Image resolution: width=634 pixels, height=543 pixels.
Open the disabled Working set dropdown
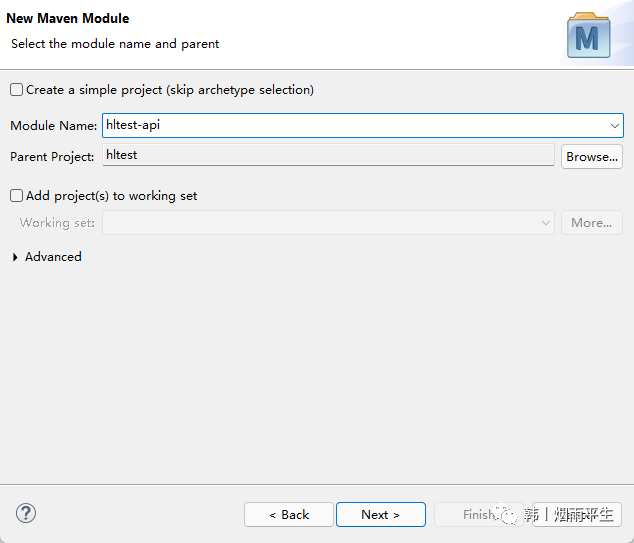pos(328,222)
